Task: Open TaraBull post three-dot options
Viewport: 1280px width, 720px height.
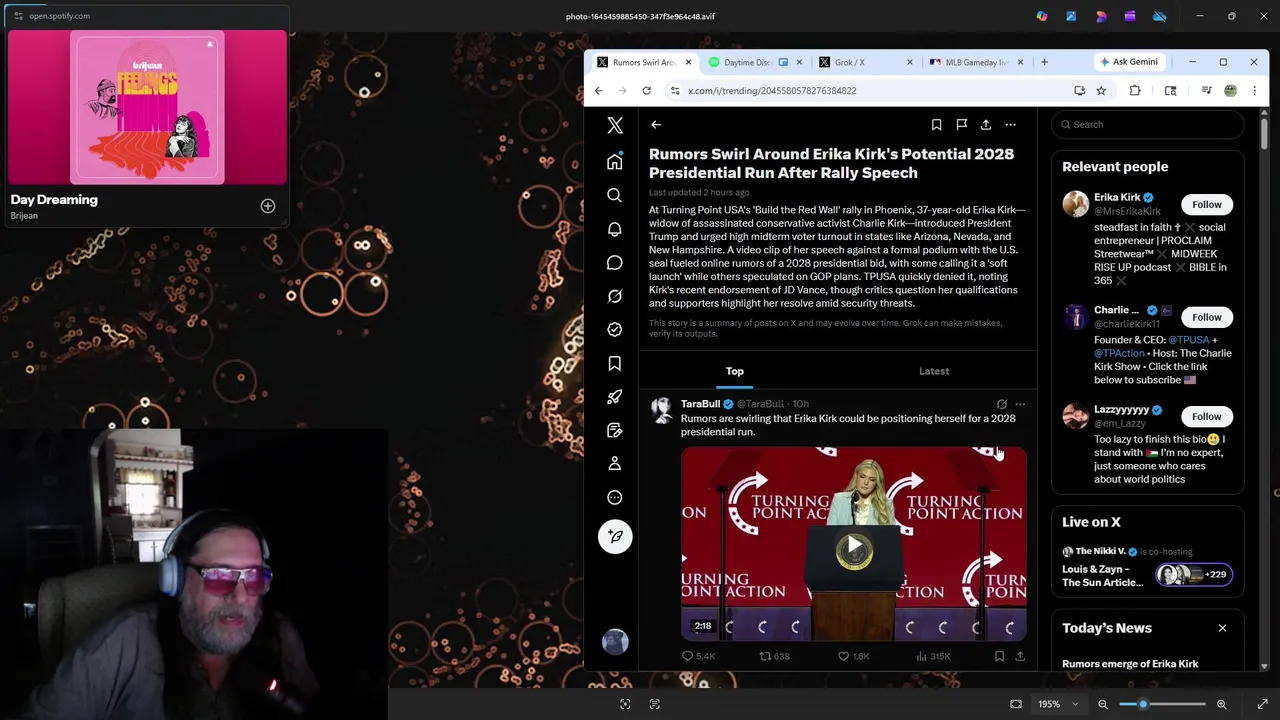Action: coord(1020,404)
